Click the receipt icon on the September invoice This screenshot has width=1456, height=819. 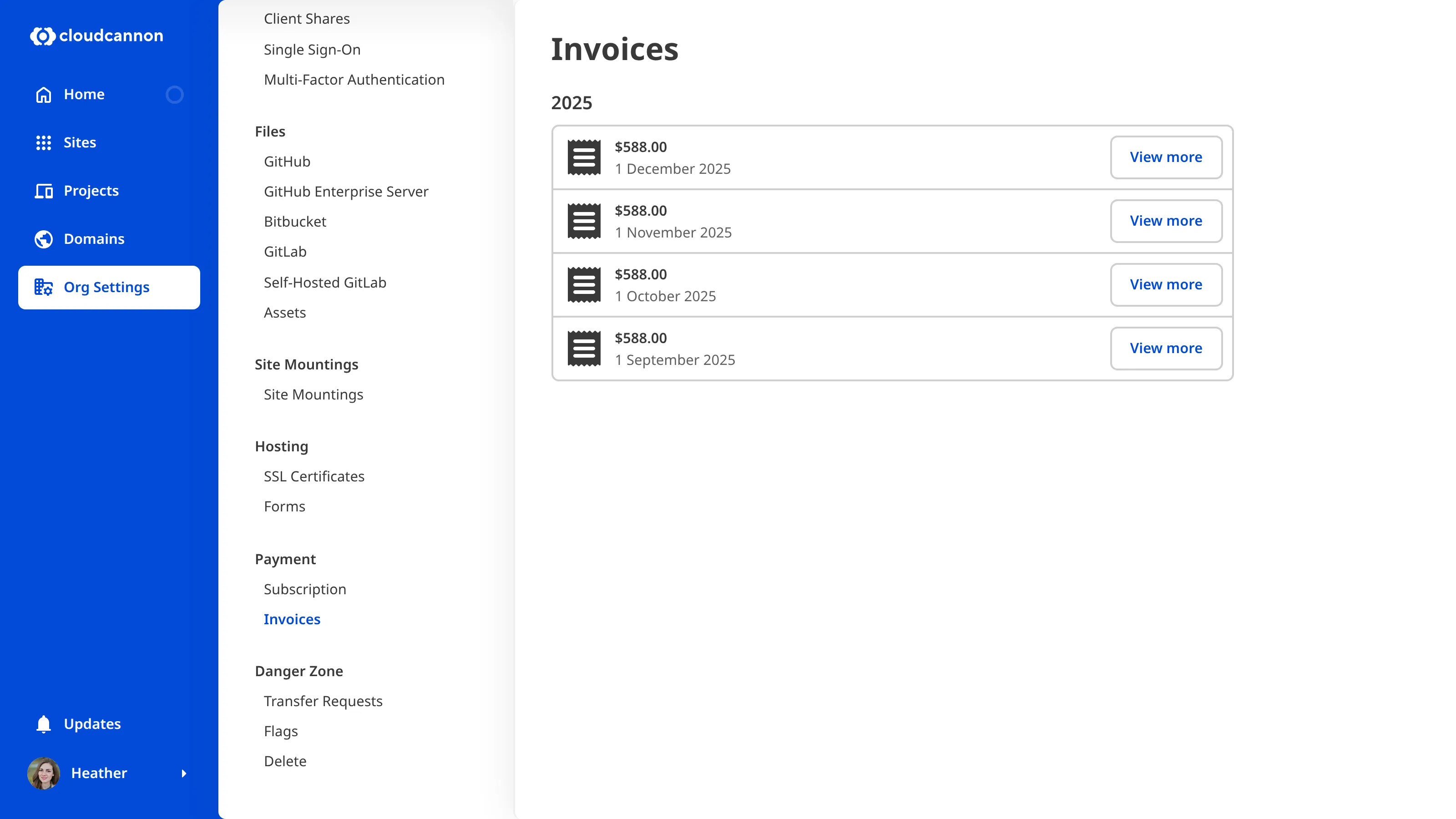(x=583, y=348)
